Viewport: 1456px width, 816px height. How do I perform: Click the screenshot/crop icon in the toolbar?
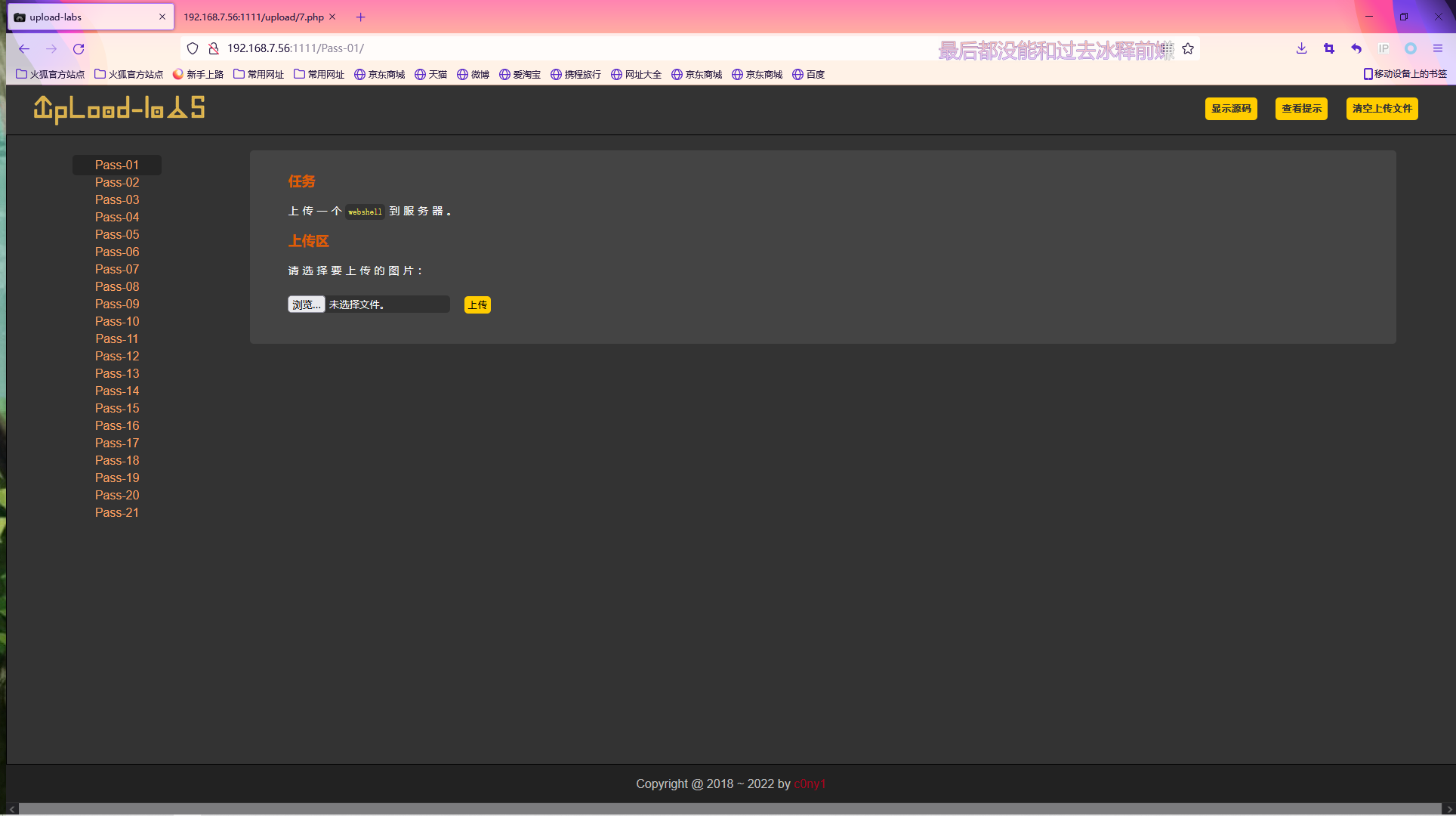[1328, 48]
